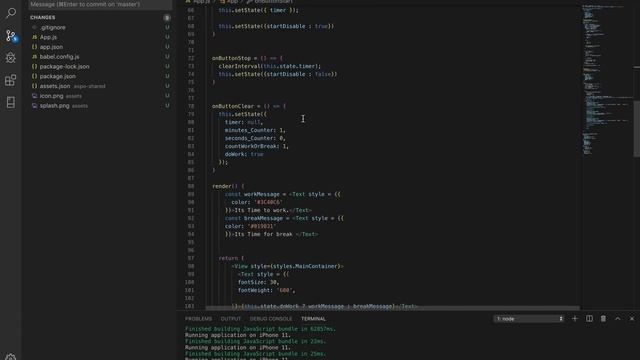Click the editor minimap
The image size is (640, 360).
pyautogui.click(x=607, y=82)
